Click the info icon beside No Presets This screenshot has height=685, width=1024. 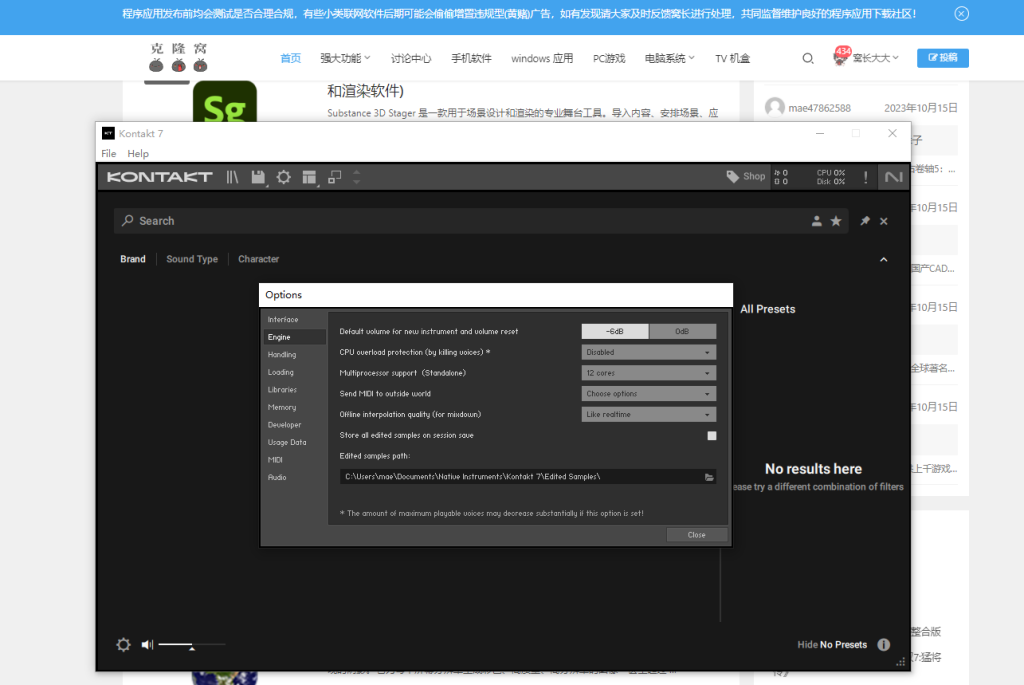[x=884, y=645]
